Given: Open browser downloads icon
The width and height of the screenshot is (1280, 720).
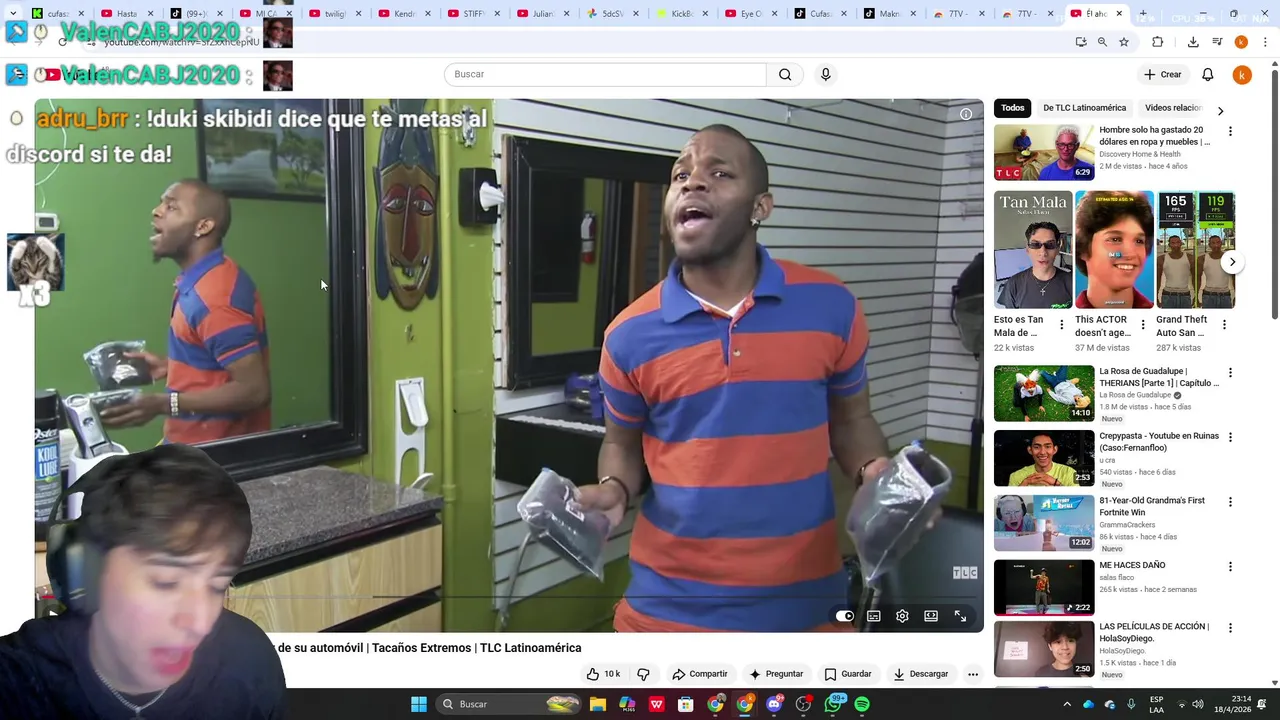Looking at the screenshot, I should pyautogui.click(x=1193, y=42).
